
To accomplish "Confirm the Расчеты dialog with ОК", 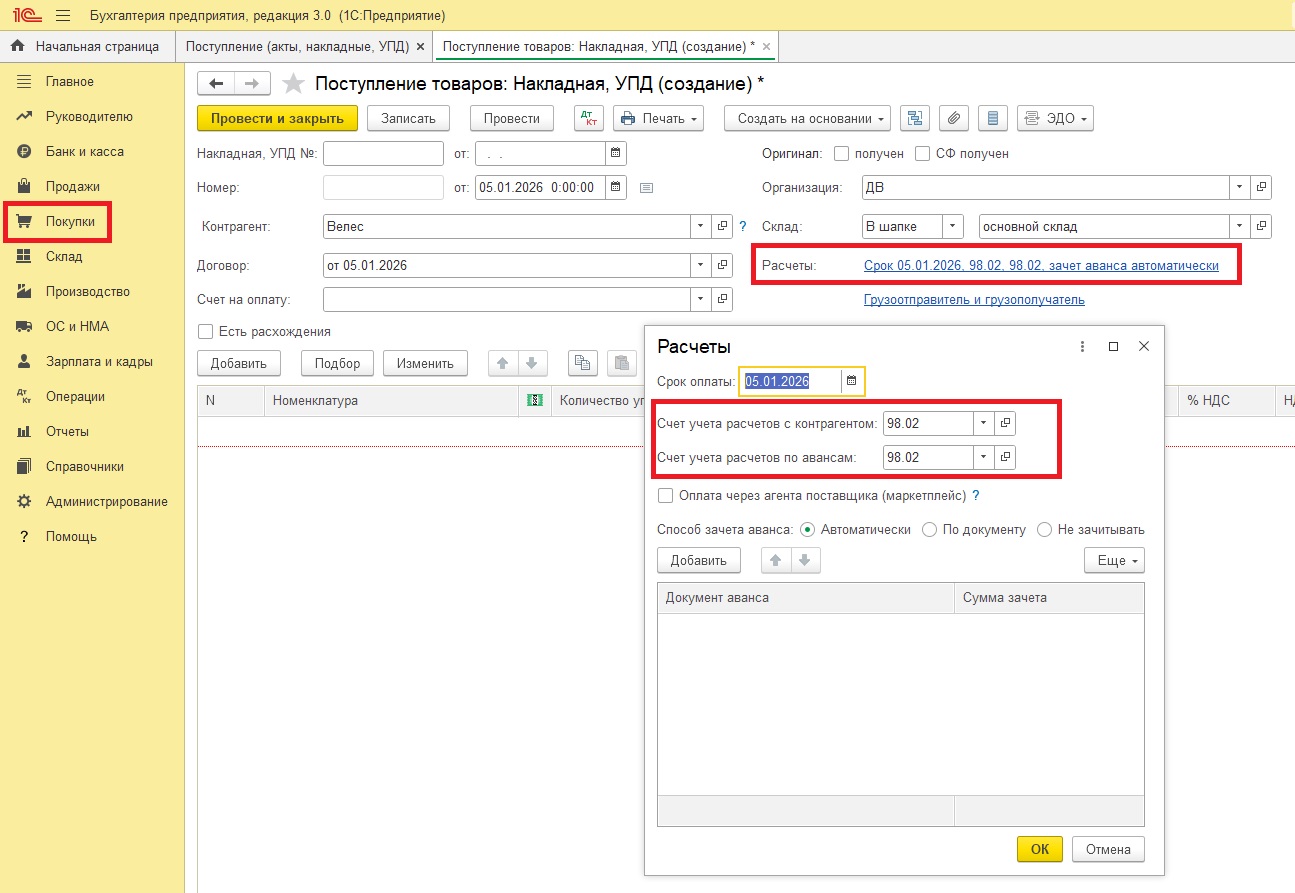I will click(x=1040, y=849).
